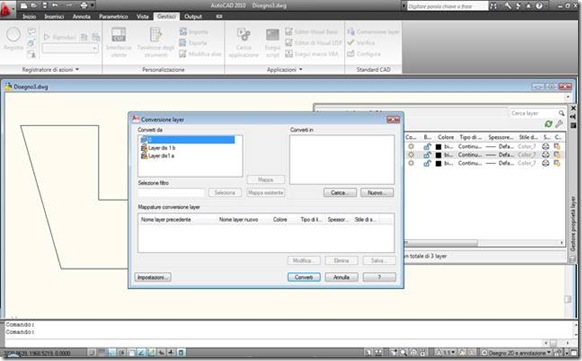Toggle the padlock in bottom layer row
582x361 pixels.
pyautogui.click(x=428, y=163)
